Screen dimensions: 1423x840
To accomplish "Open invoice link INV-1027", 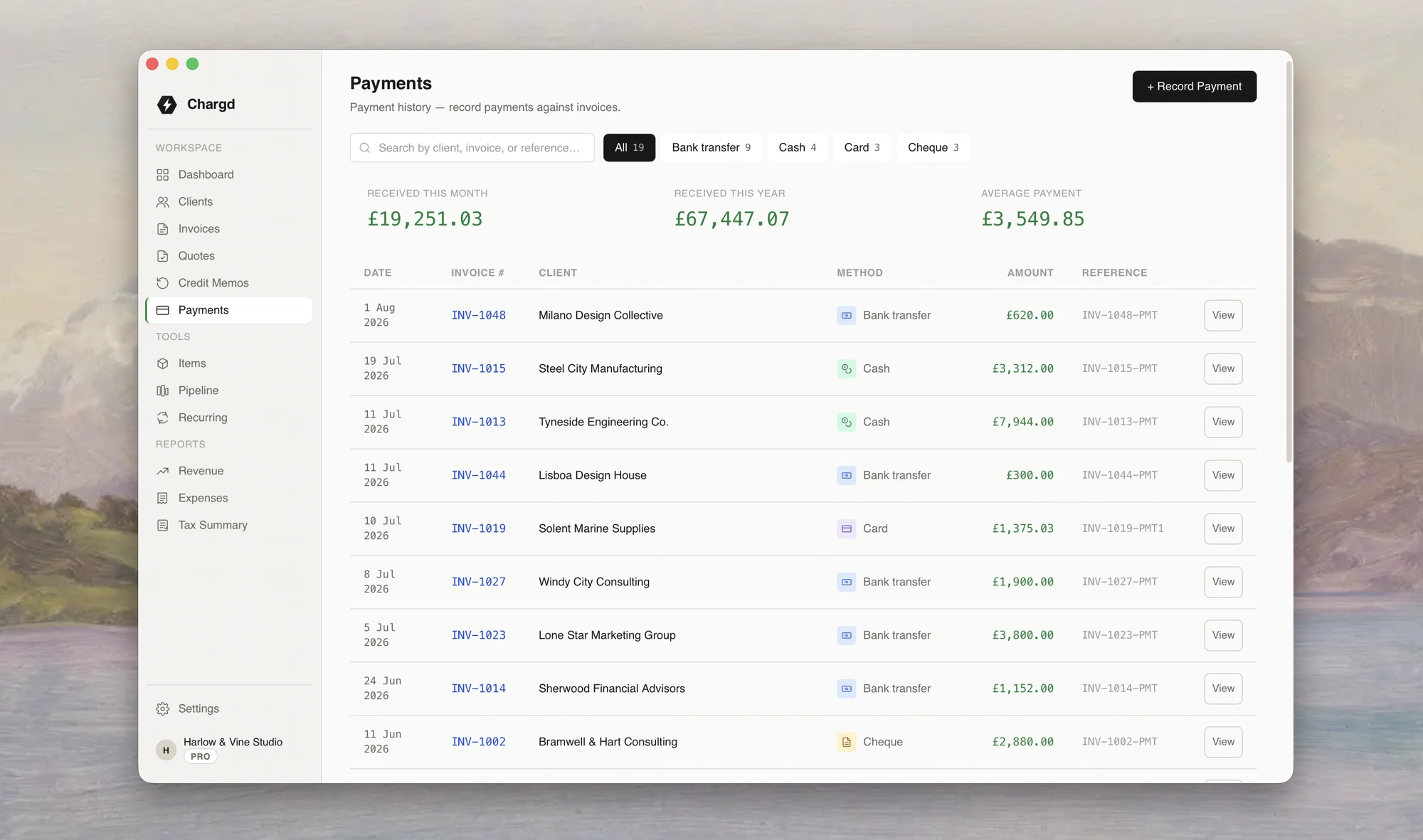I will coord(478,582).
